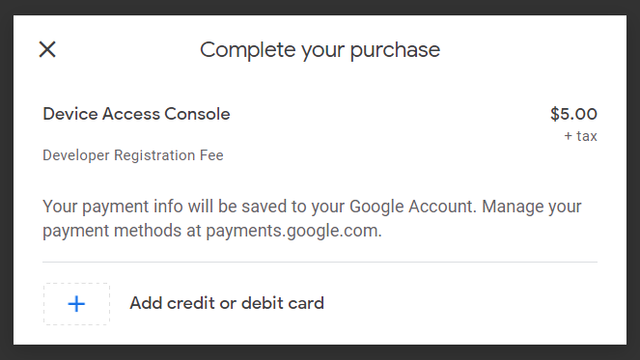
Task: Click the Complete your purchase heading
Action: coord(320,50)
